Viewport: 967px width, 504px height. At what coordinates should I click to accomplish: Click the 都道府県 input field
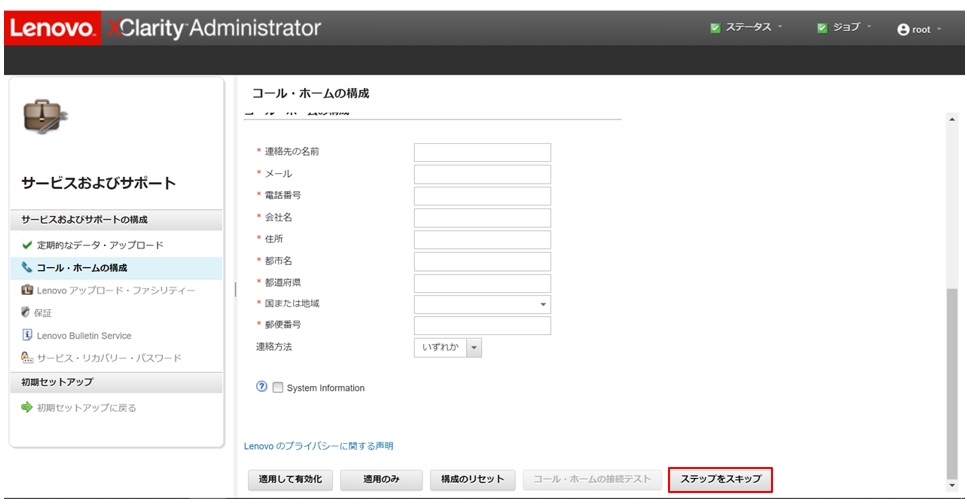pyautogui.click(x=482, y=283)
